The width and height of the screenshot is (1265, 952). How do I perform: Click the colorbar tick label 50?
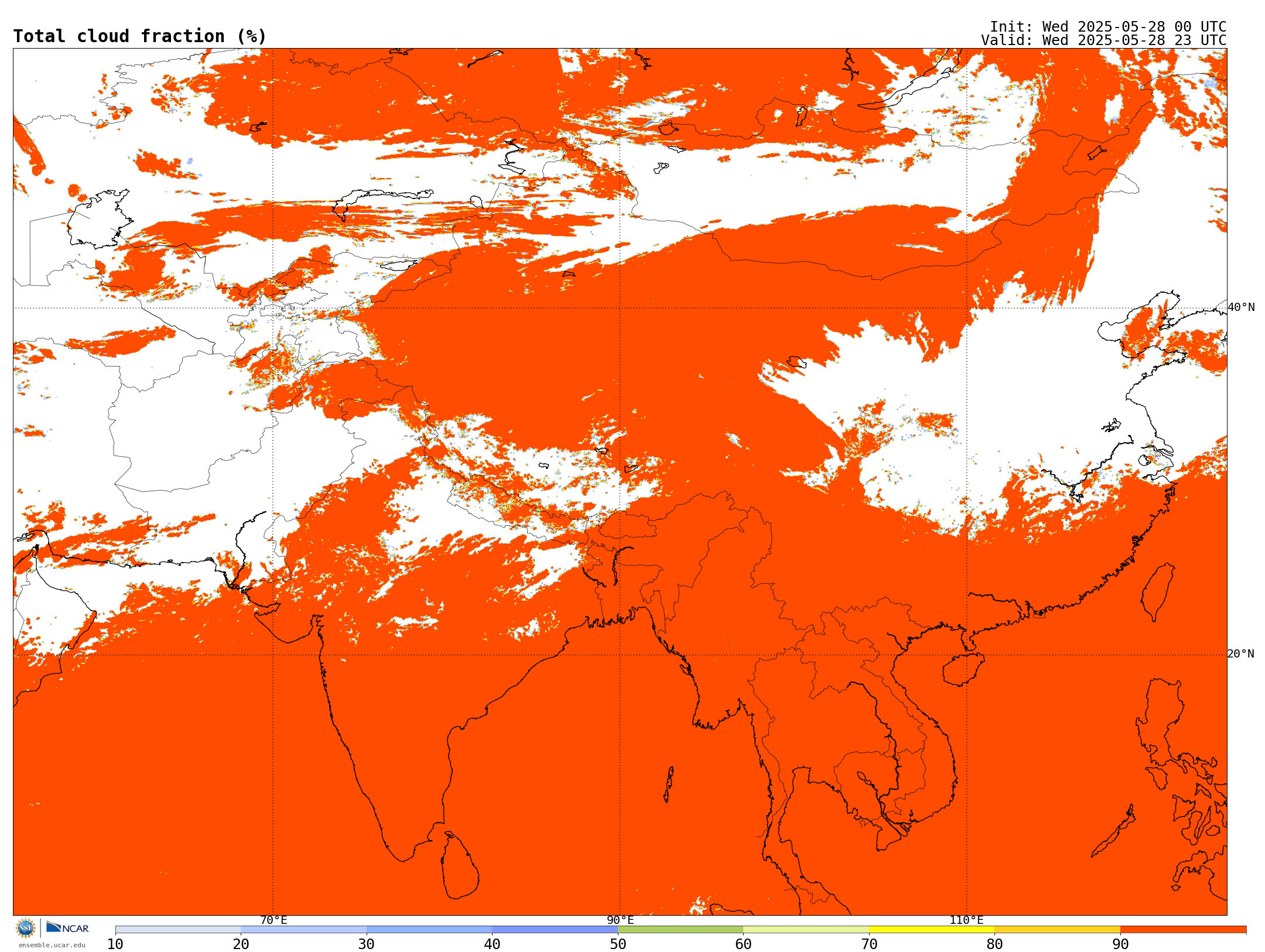[618, 944]
